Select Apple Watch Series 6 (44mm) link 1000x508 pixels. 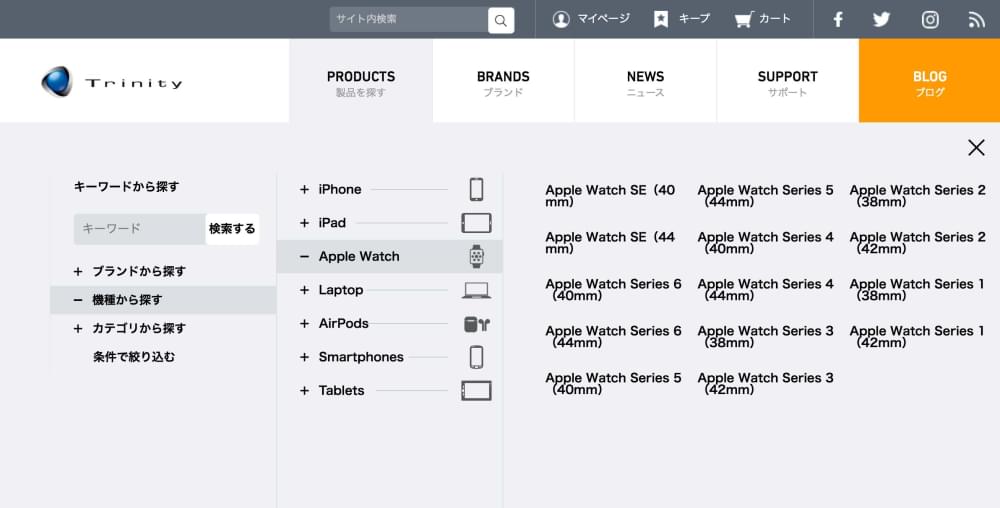[613, 336]
